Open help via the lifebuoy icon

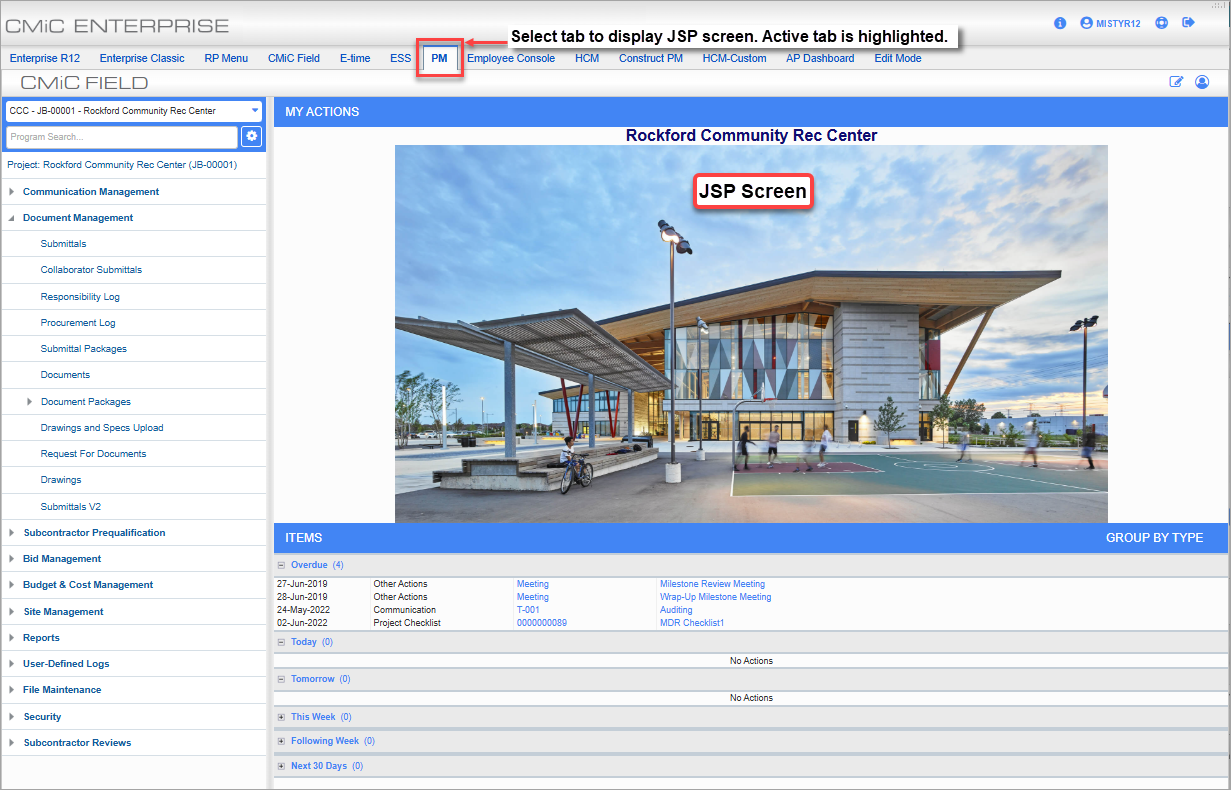[x=1161, y=22]
